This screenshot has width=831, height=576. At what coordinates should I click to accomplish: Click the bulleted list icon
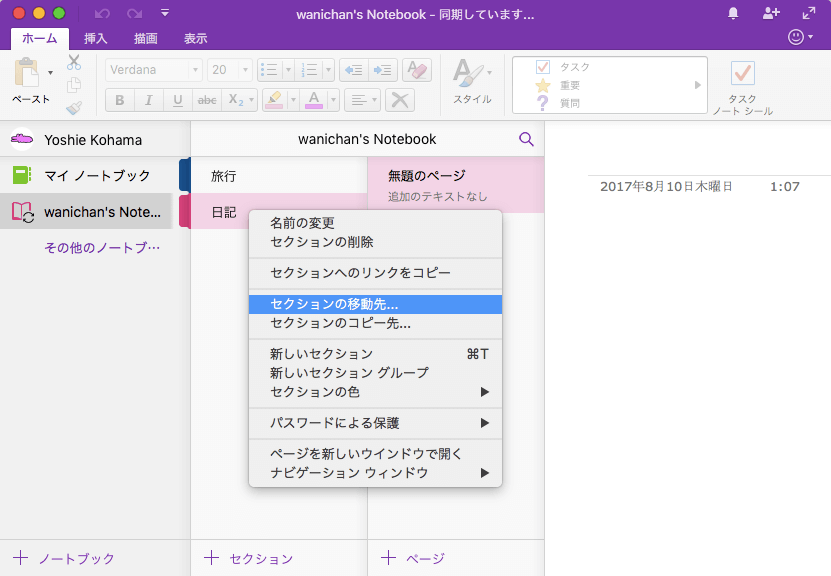(x=270, y=70)
